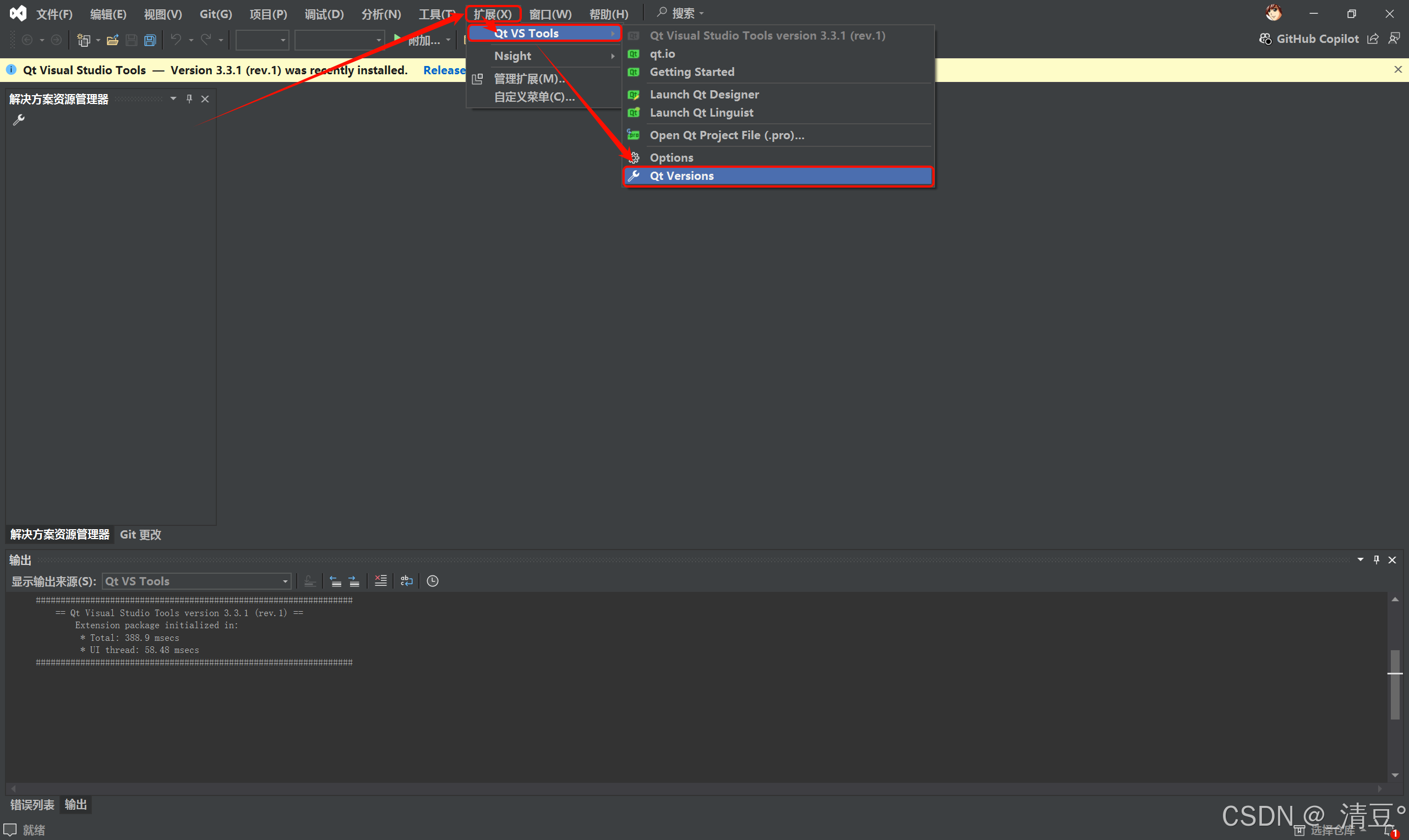The height and width of the screenshot is (840, 1409).
Task: Click the Open File folder icon
Action: click(x=112, y=40)
